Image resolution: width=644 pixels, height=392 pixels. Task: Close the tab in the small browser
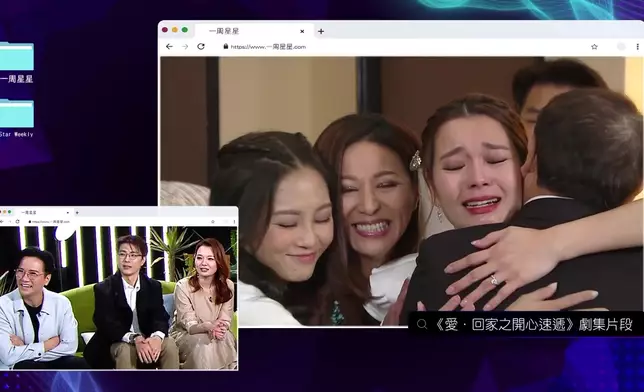tap(68, 212)
